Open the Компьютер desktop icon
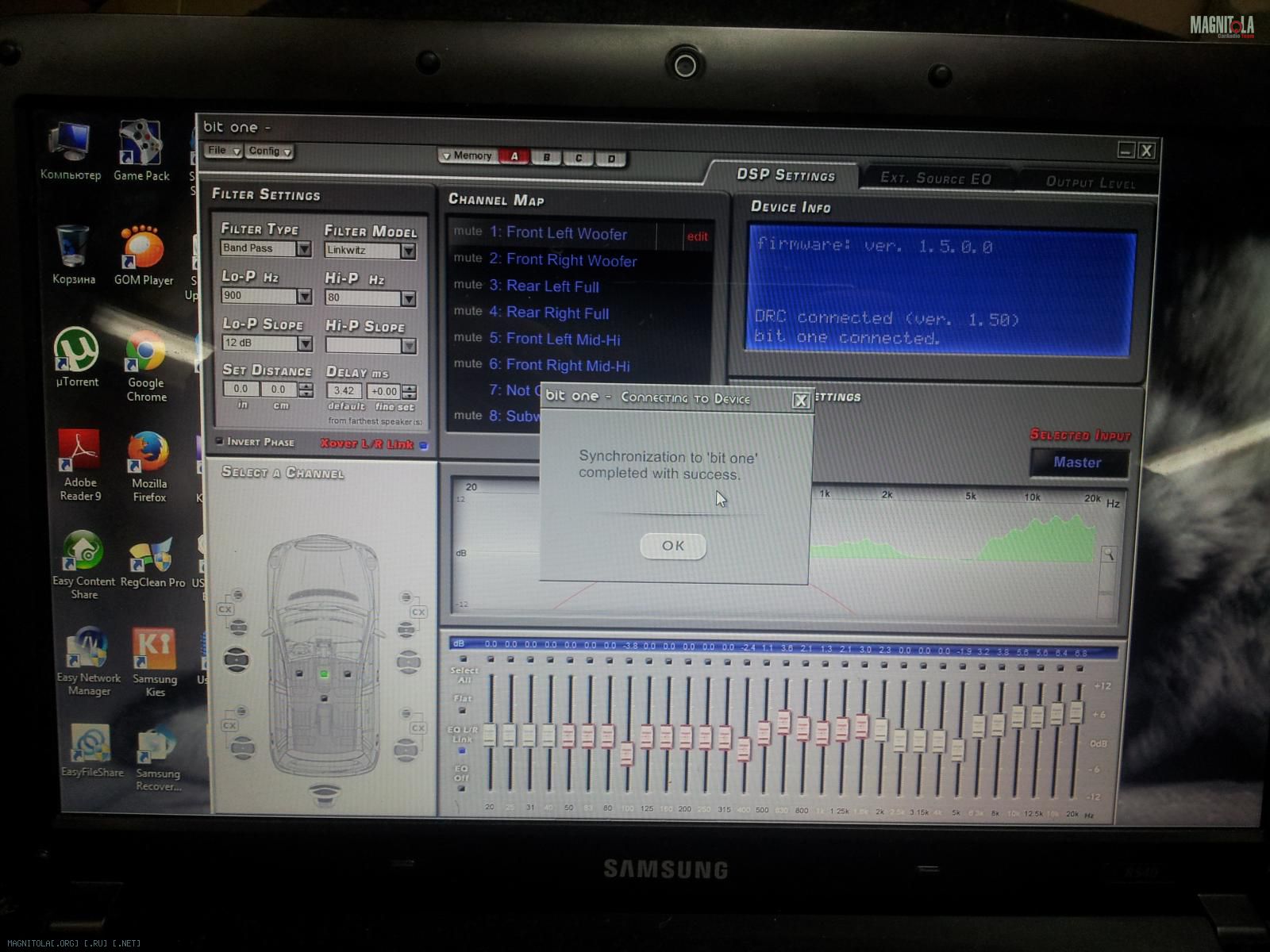1270x952 pixels. coord(71,152)
